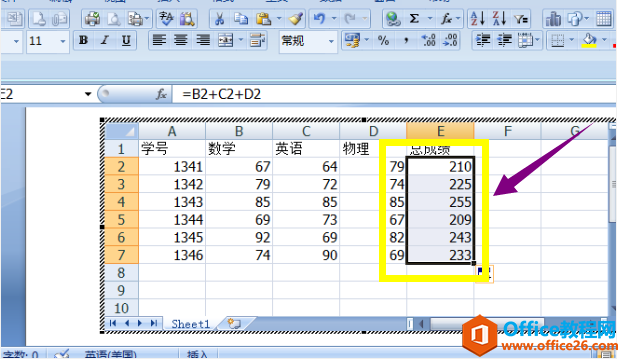Screen dimensions: 625x363
Task: Click the vertical scrollbar thumb of the sheet
Action: 613,184
